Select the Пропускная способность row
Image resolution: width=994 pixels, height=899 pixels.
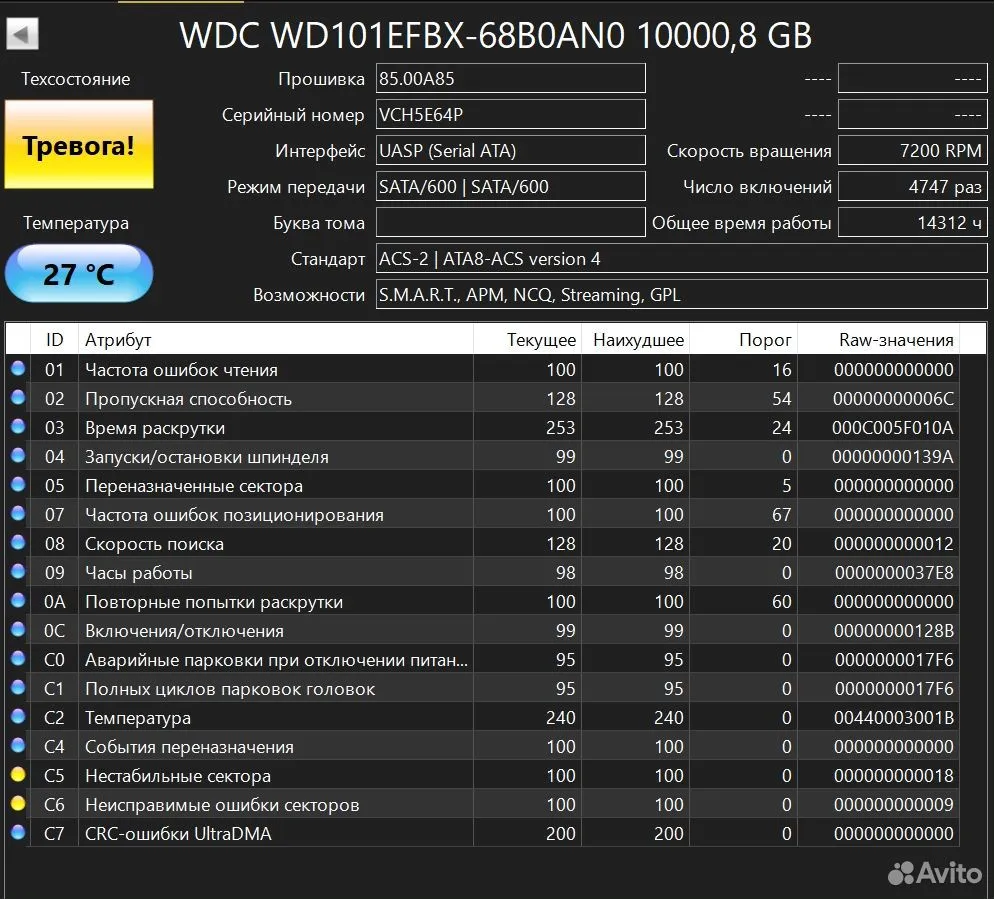(x=482, y=398)
